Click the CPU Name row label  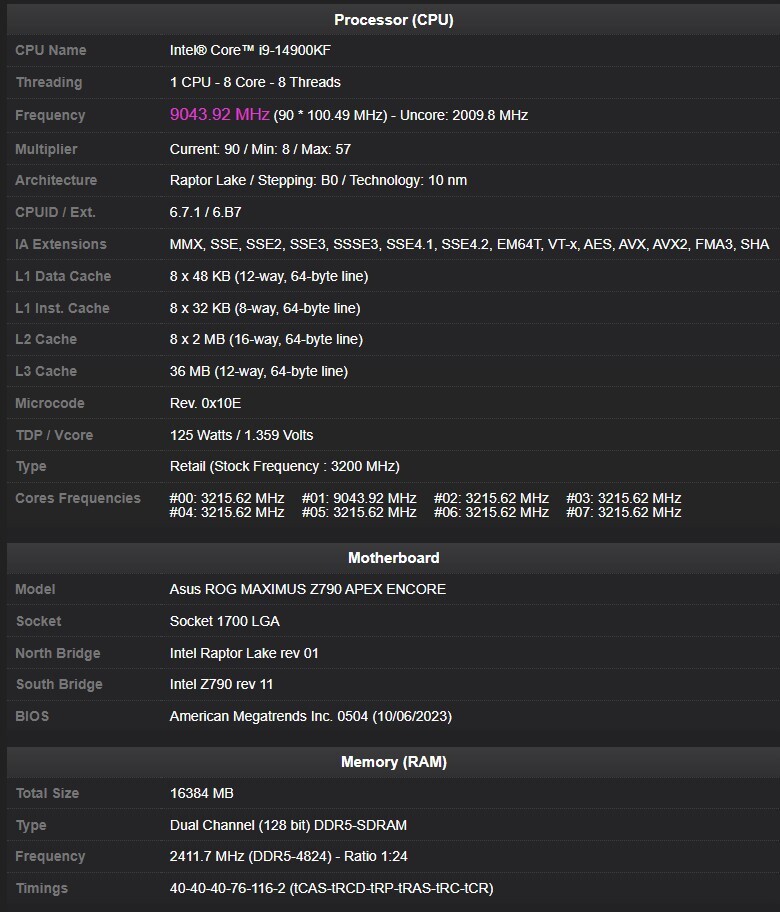coord(51,50)
